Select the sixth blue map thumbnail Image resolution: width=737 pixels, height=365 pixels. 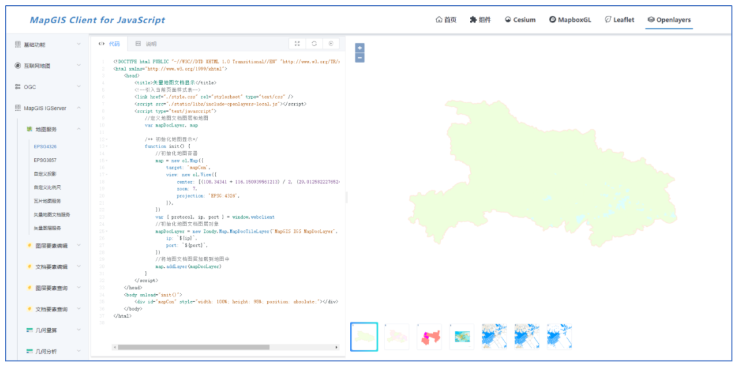click(x=527, y=336)
